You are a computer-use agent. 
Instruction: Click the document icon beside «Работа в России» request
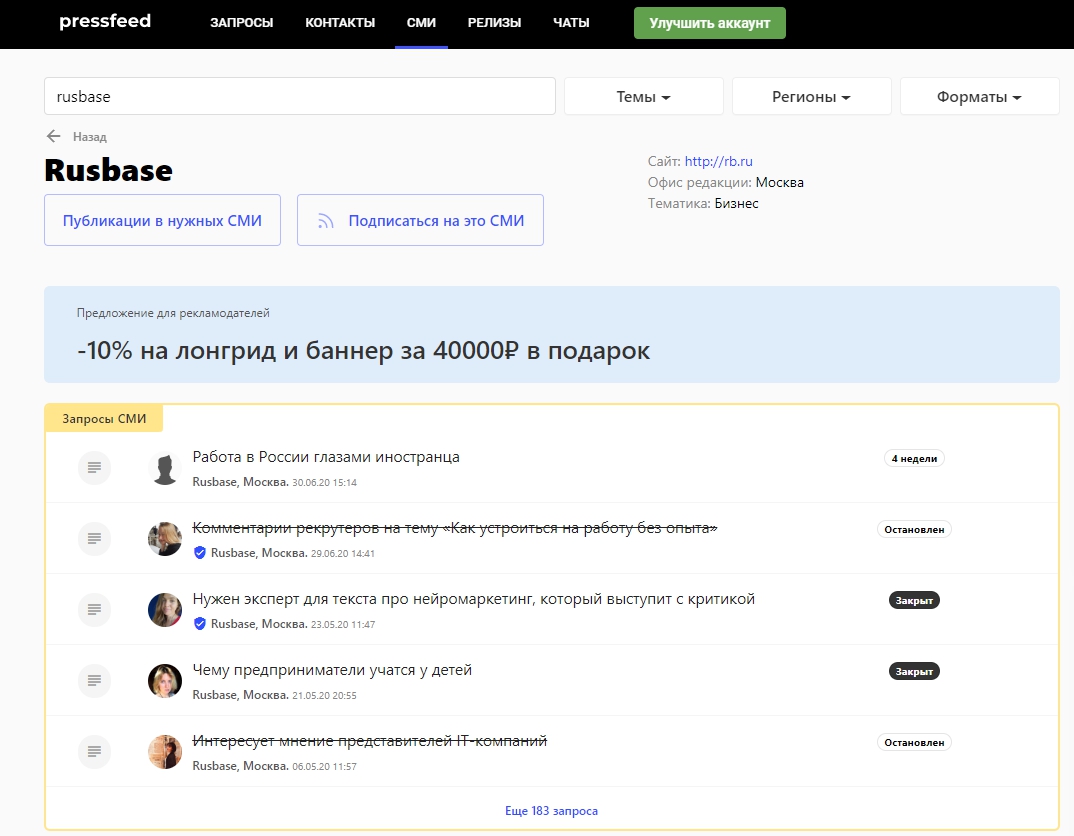pos(94,467)
